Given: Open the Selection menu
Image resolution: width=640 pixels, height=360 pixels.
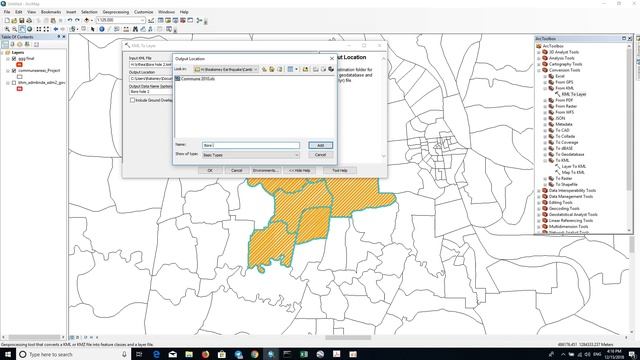Looking at the screenshot, I should click(89, 12).
